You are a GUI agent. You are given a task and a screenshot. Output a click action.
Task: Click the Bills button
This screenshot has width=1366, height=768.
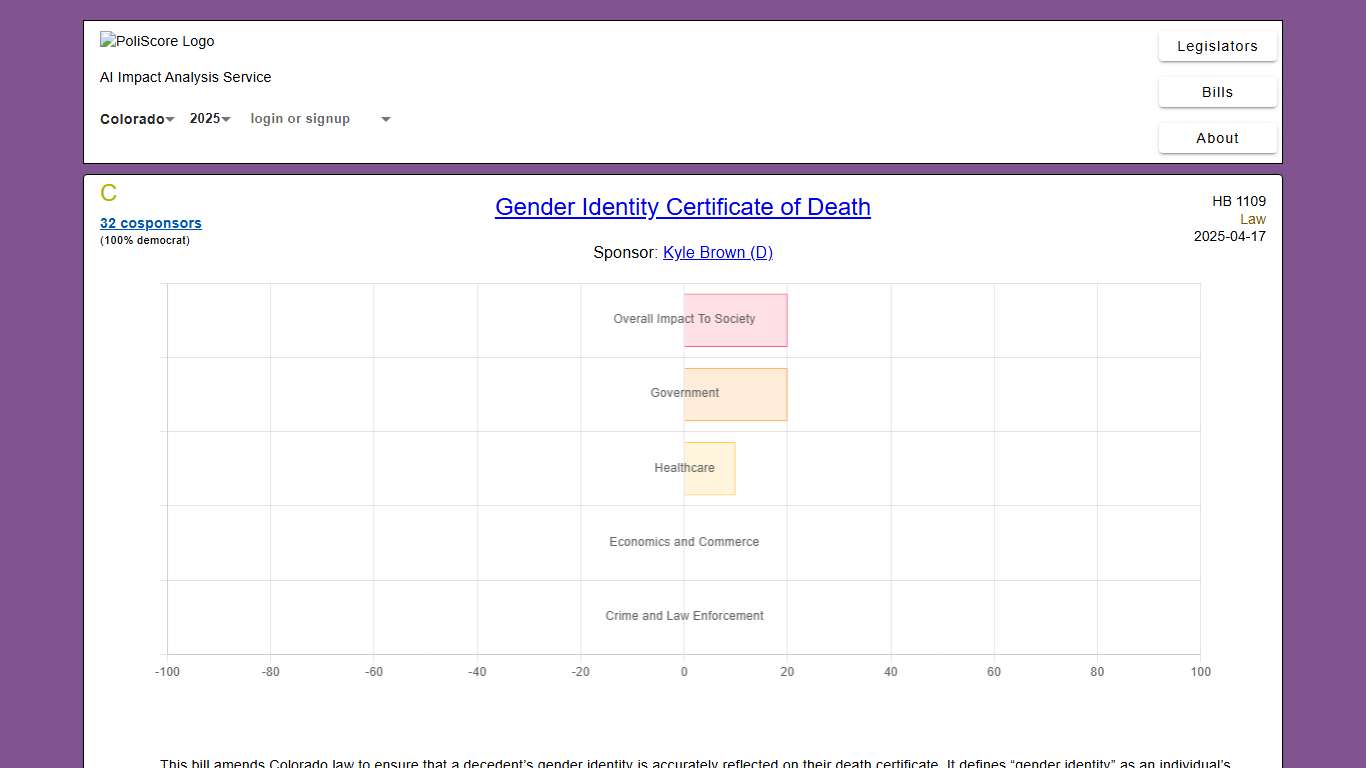[x=1217, y=92]
